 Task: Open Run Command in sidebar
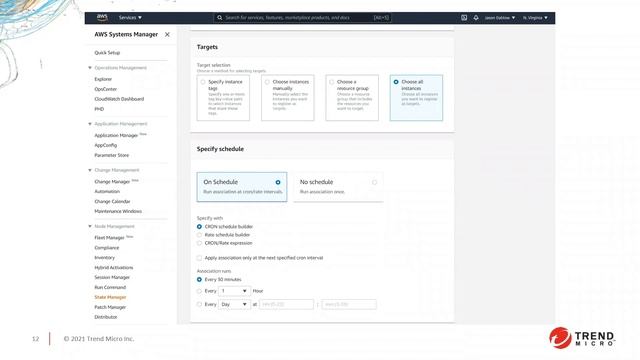(110, 287)
